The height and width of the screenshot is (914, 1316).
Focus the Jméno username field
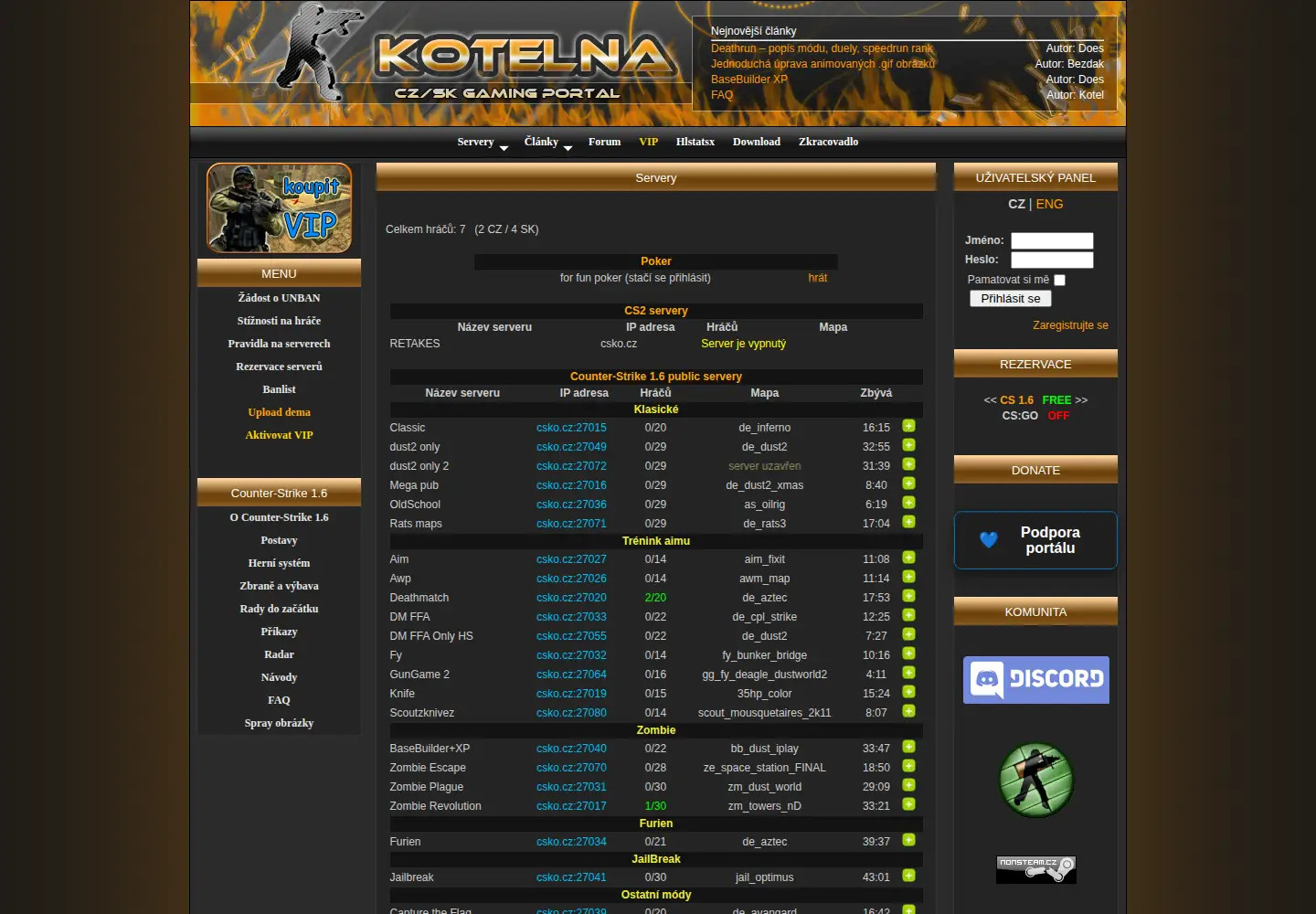click(1052, 240)
